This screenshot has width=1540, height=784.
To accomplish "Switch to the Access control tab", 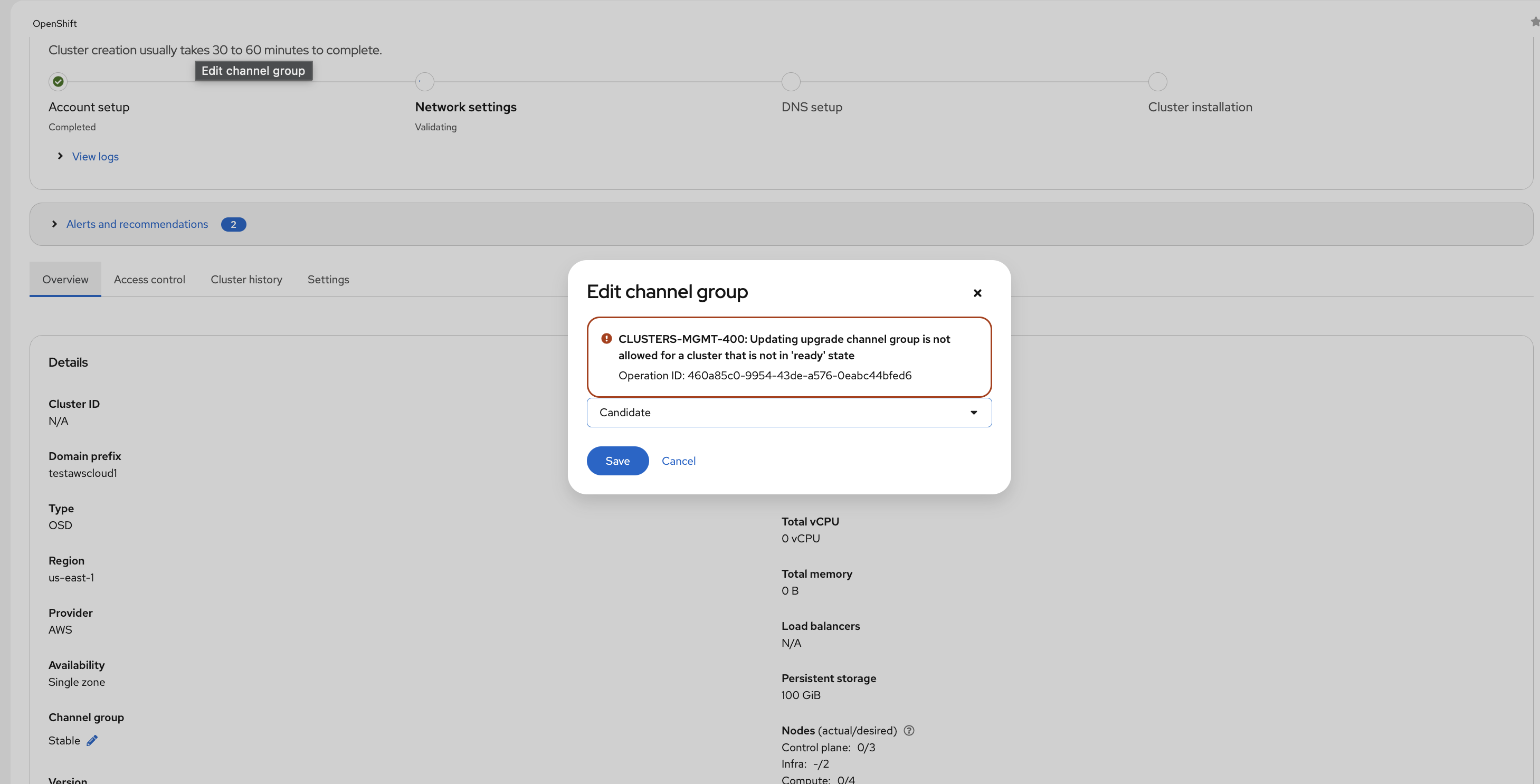I will tap(149, 280).
